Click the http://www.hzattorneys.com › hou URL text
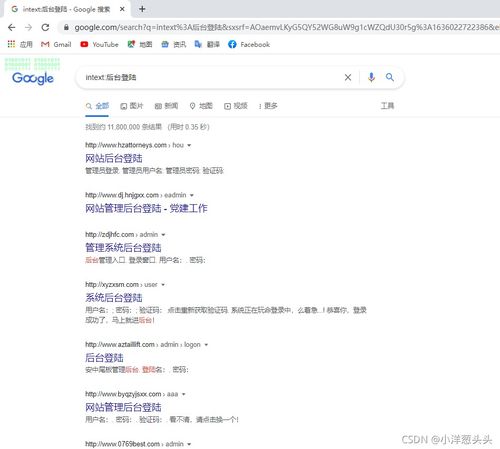Image resolution: width=500 pixels, height=449 pixels. tap(135, 145)
